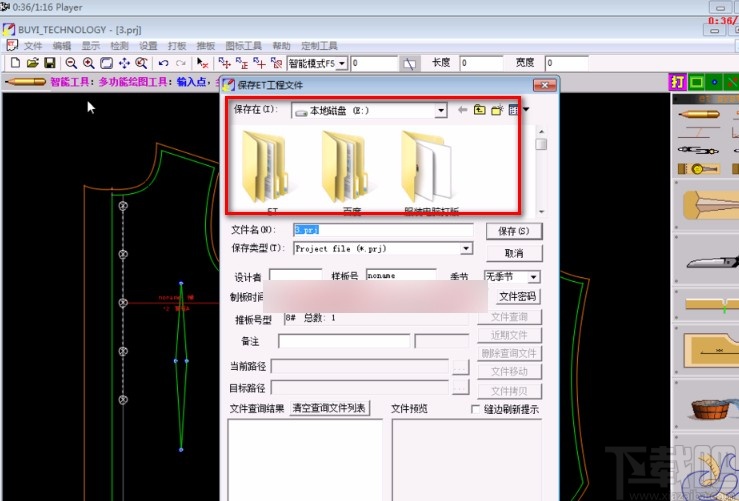Screen dimensions: 739x501
Task: Click the folder list vertical scrollbar in dialog
Action: pyautogui.click(x=541, y=171)
